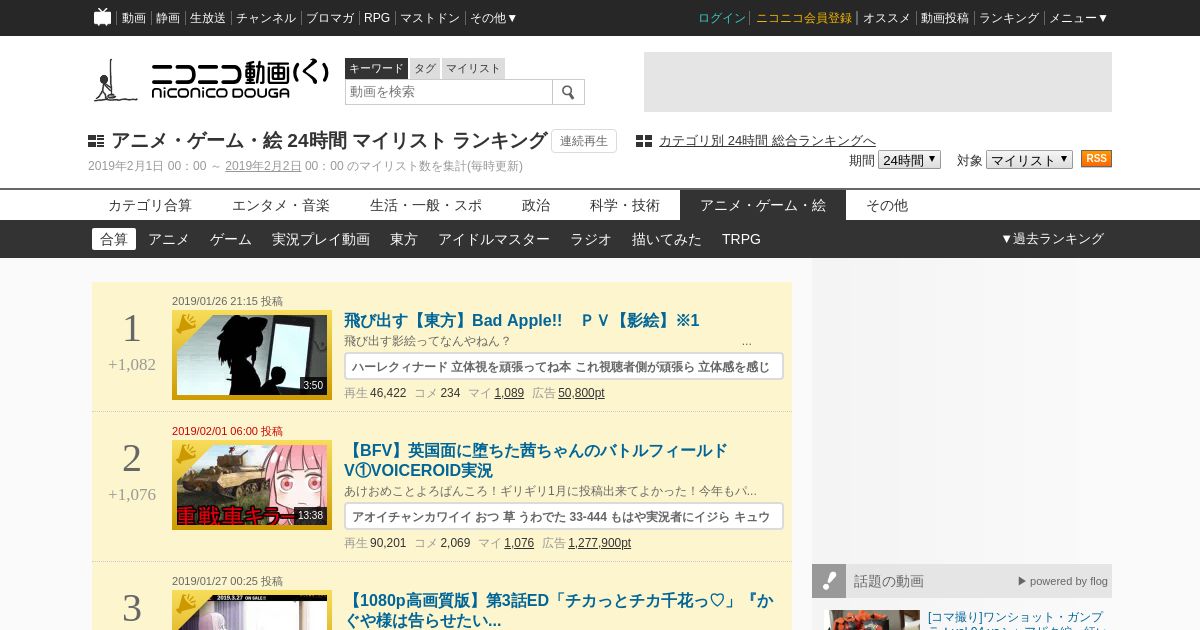Click RPG in top navigation
The image size is (1200, 630).
(x=377, y=18)
